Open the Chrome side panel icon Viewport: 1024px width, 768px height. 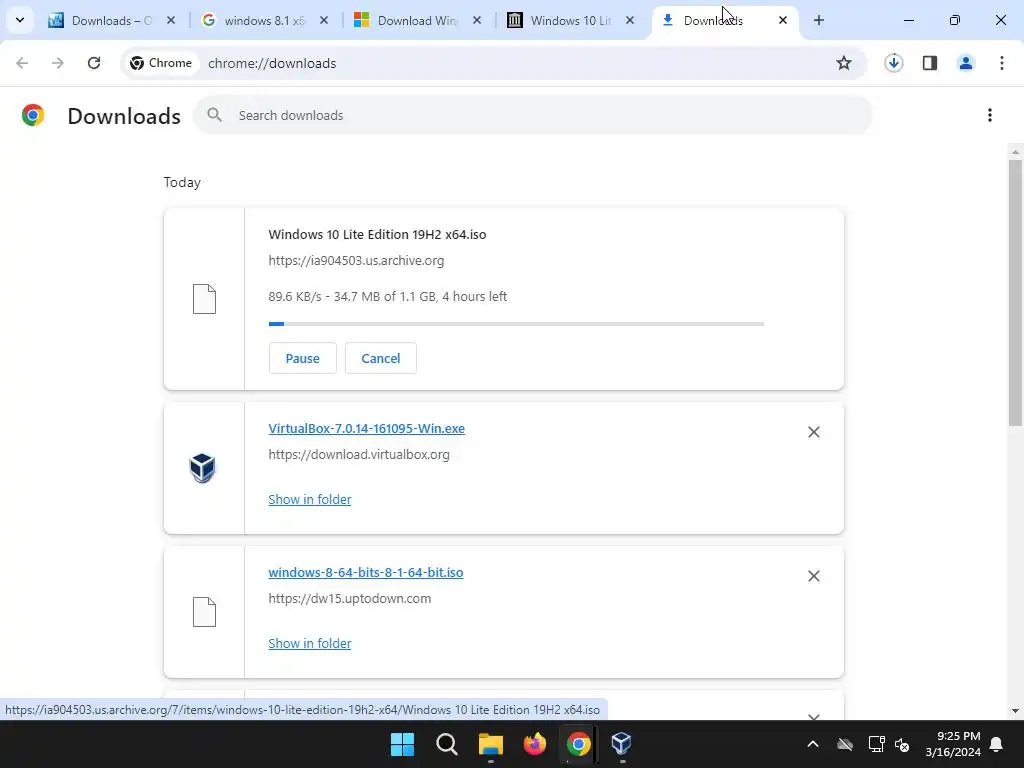pyautogui.click(x=930, y=63)
